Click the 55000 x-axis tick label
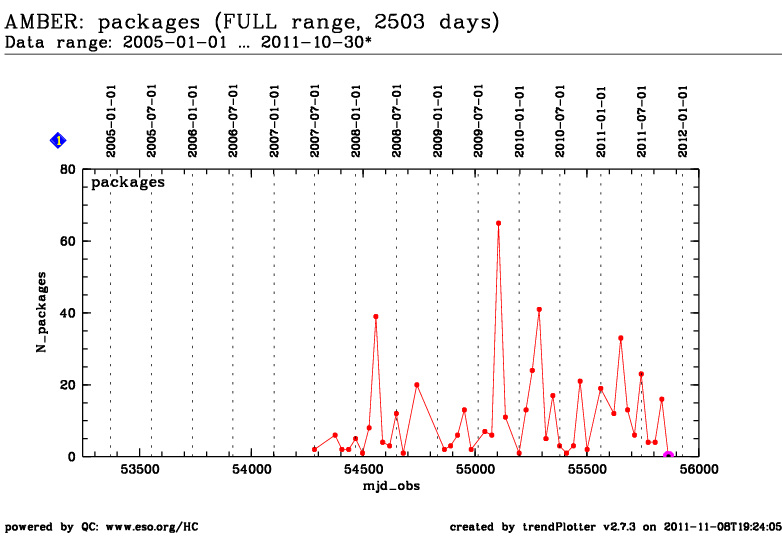Image resolution: width=782 pixels, height=542 pixels. tap(475, 470)
